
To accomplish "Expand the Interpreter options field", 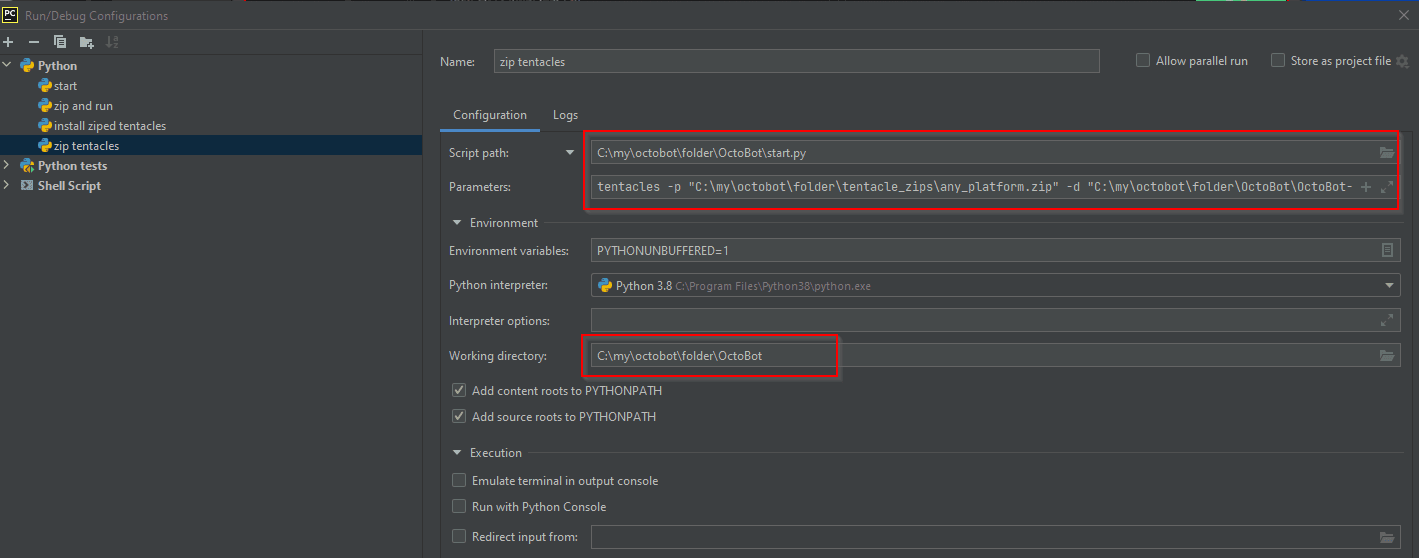I will point(1387,321).
